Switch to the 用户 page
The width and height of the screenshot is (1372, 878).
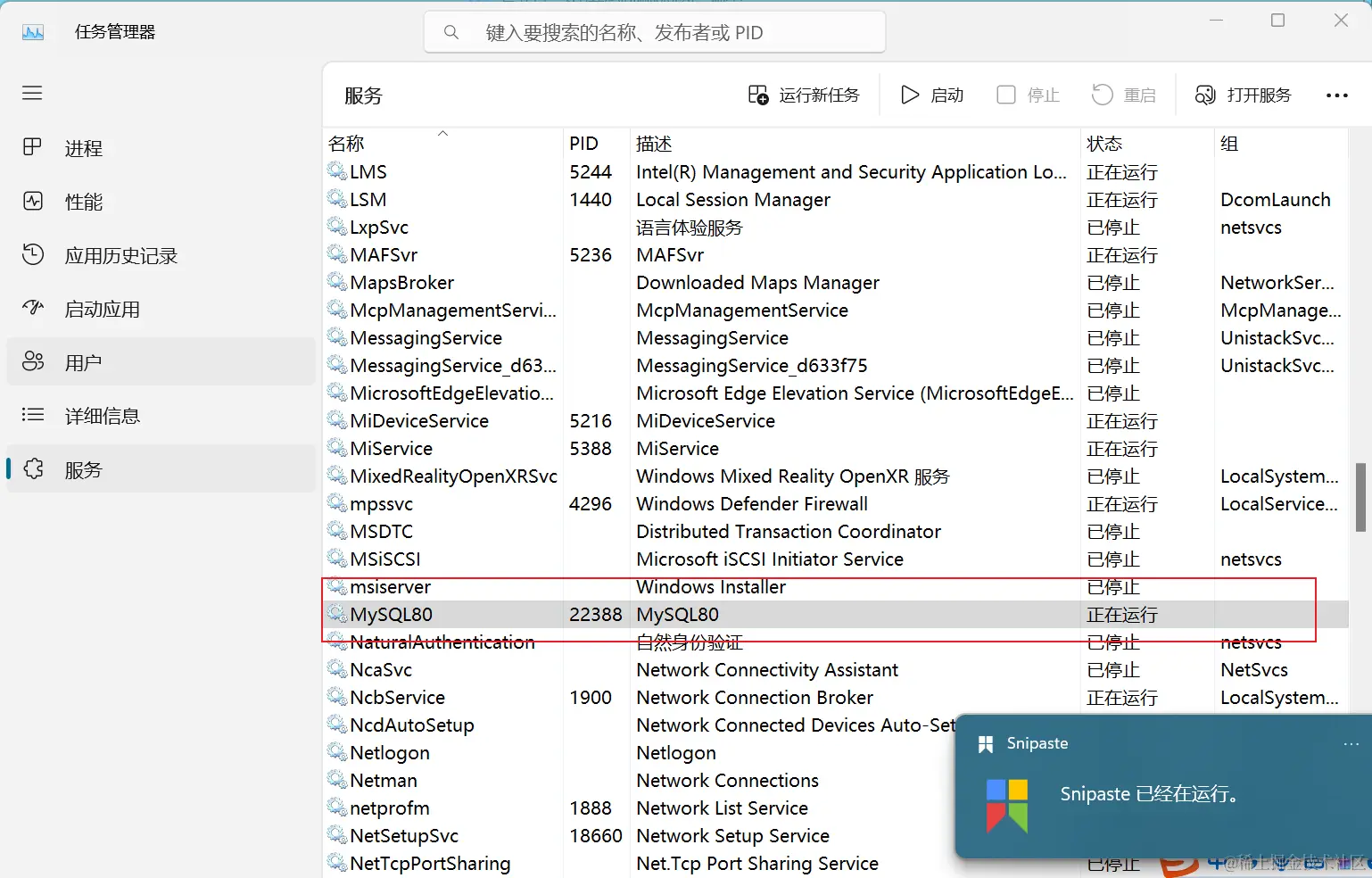click(161, 362)
